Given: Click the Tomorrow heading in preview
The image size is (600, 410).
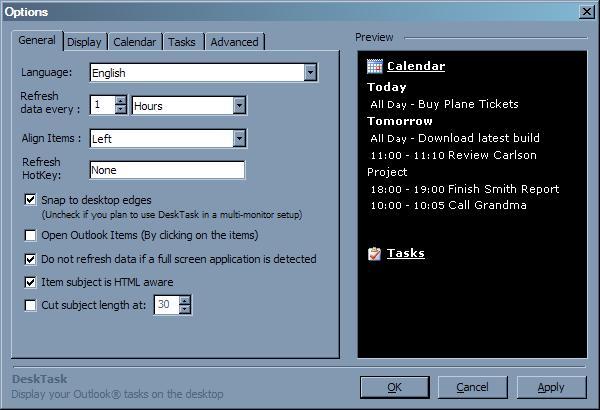Looking at the screenshot, I should click(400, 121).
